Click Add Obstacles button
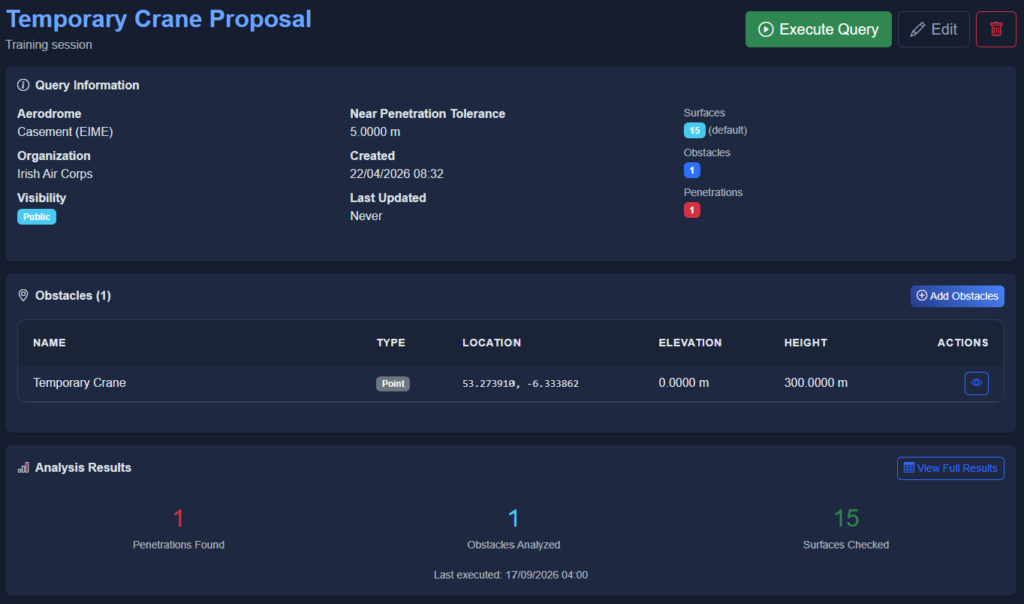The height and width of the screenshot is (604, 1024). (957, 296)
